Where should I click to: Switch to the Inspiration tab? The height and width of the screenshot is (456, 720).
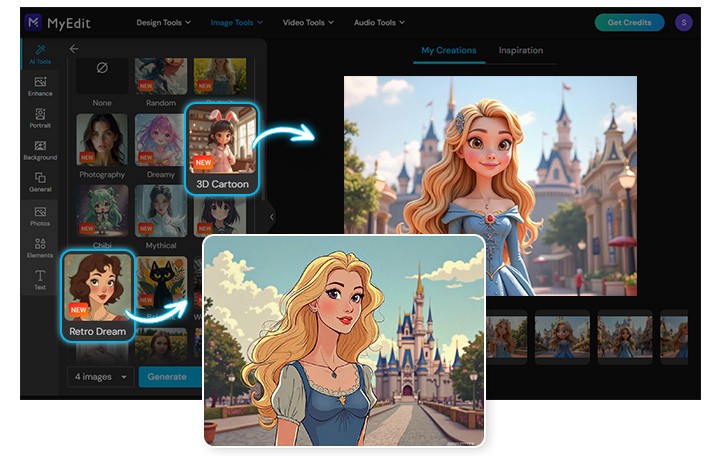(x=521, y=51)
